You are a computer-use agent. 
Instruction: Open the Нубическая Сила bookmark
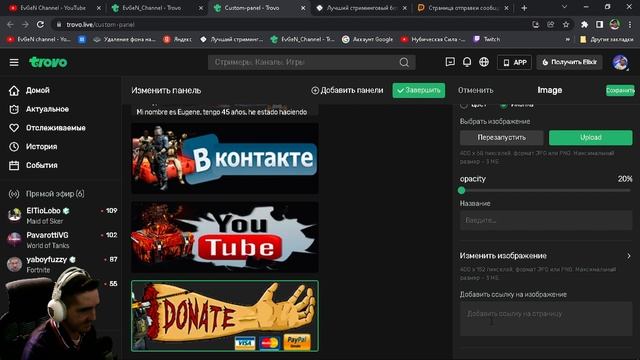click(433, 39)
